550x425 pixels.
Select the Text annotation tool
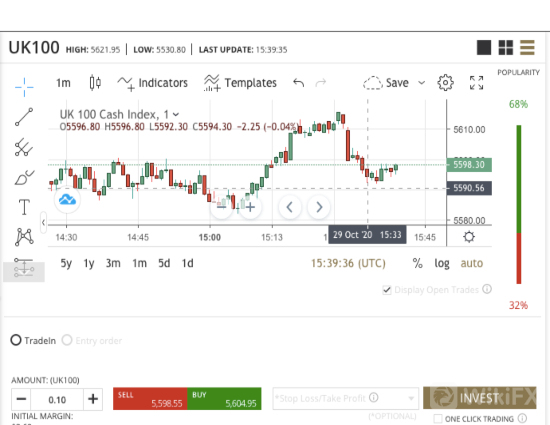[x=24, y=207]
